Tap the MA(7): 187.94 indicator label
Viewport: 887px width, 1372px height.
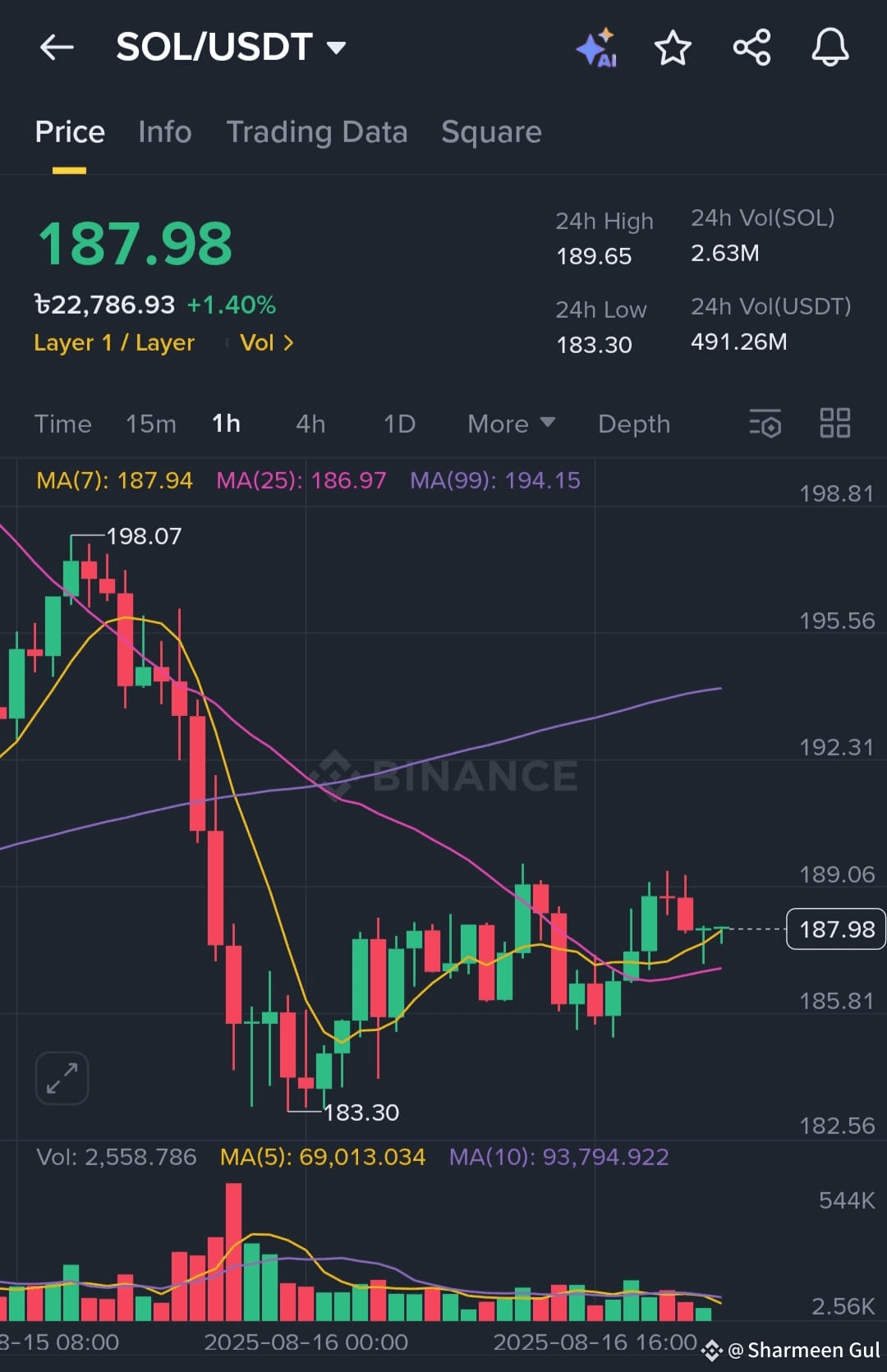[x=114, y=480]
